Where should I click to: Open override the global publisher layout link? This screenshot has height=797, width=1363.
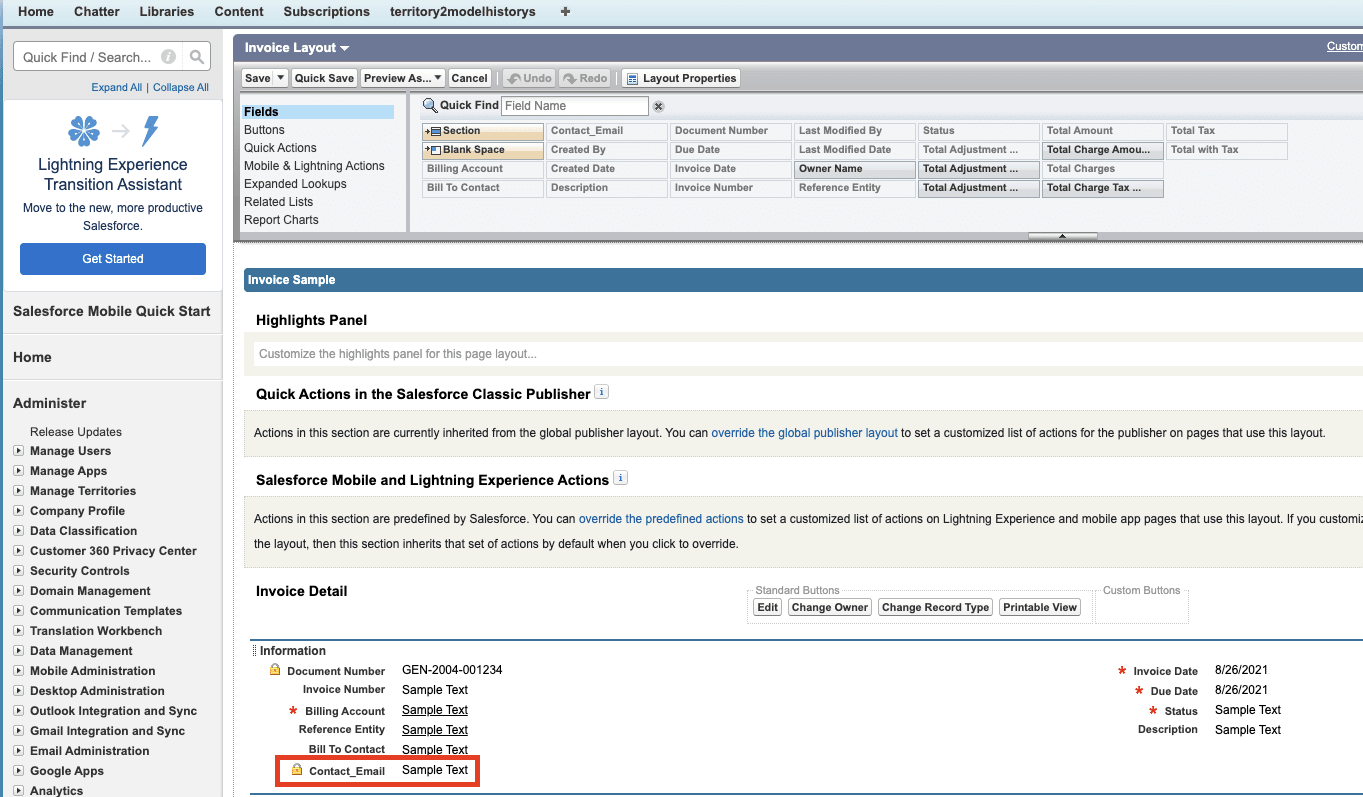tap(805, 433)
